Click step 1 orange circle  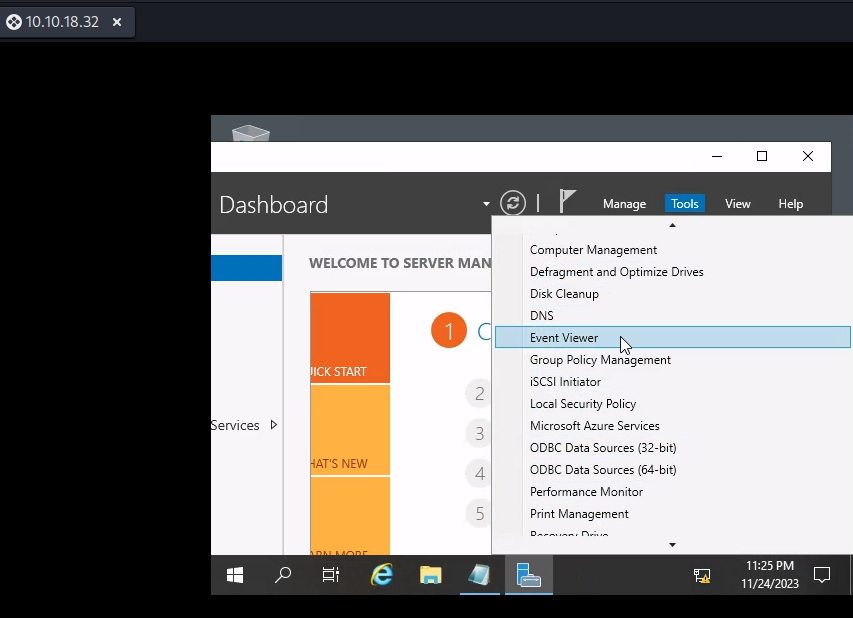[449, 330]
